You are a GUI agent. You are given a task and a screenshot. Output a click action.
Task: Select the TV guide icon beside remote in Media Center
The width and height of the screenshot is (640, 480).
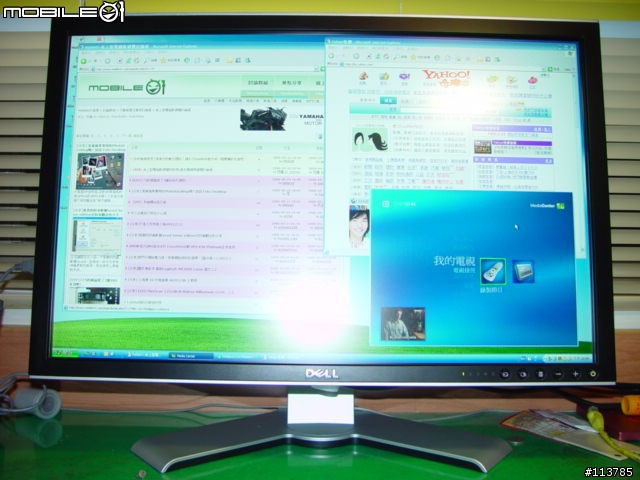(x=523, y=271)
